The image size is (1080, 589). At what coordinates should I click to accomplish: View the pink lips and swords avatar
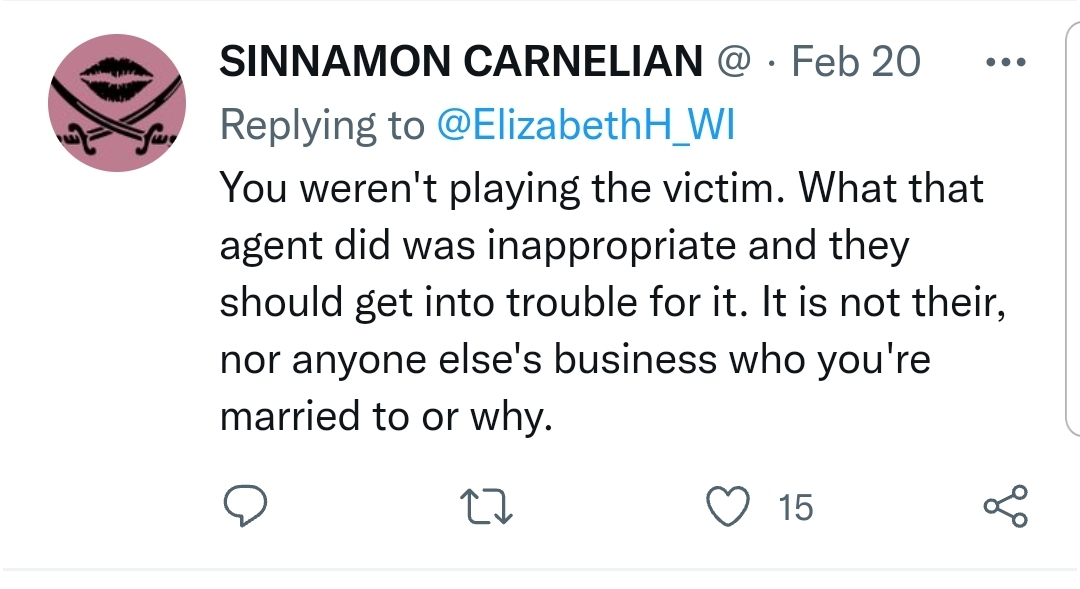tap(117, 103)
